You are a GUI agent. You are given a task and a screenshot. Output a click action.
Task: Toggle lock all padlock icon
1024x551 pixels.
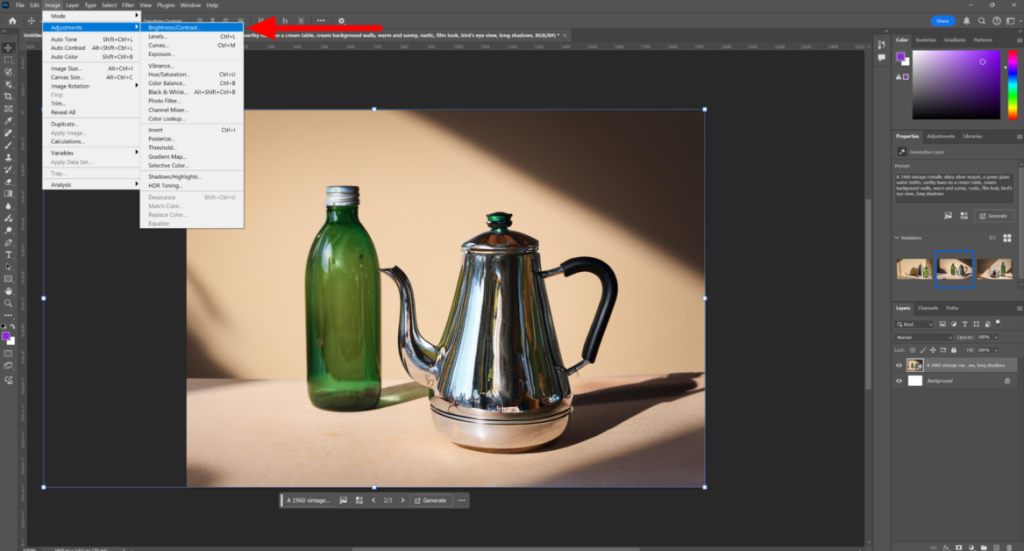953,351
